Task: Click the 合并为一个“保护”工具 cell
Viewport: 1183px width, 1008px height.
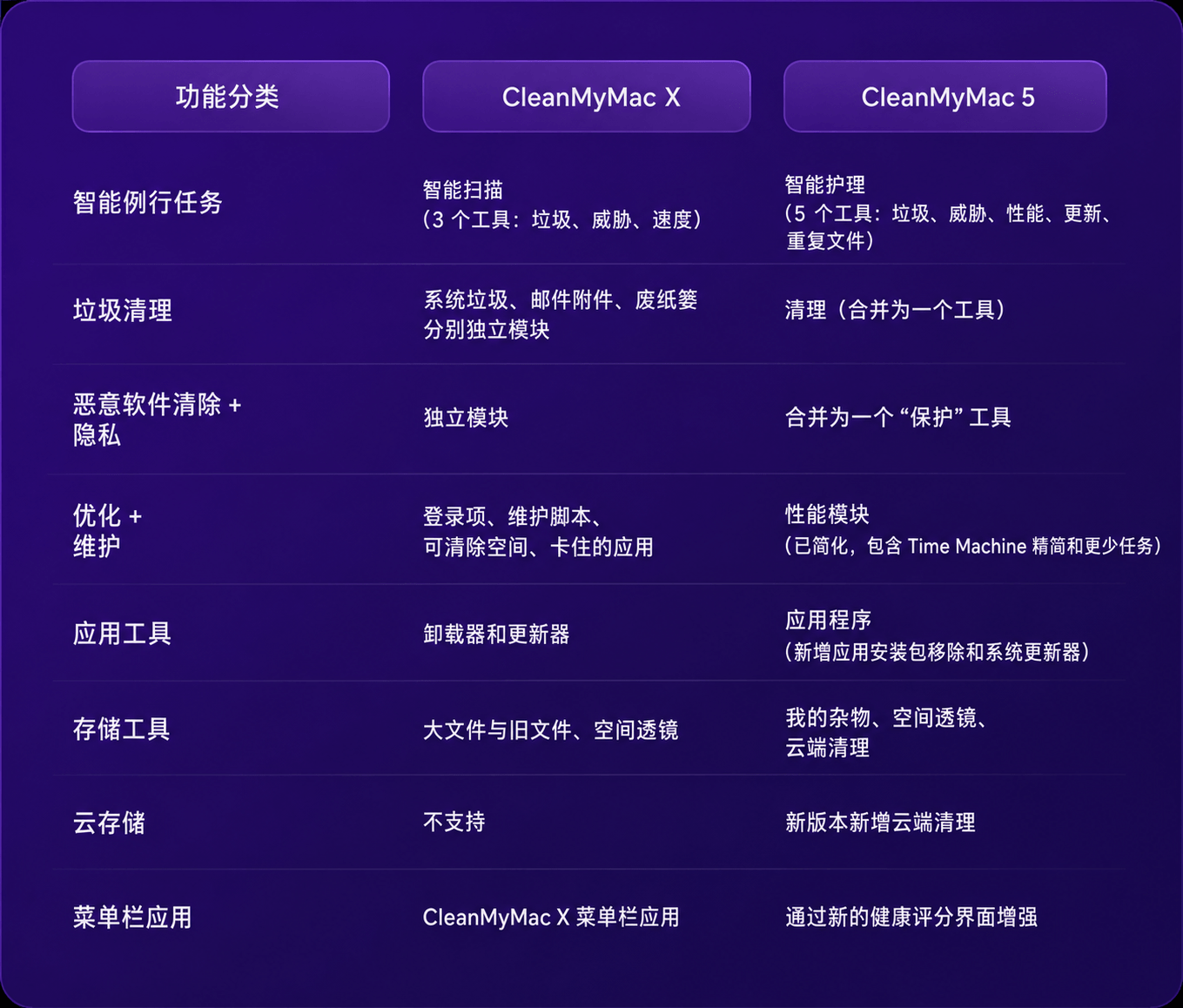Action: coord(897,418)
